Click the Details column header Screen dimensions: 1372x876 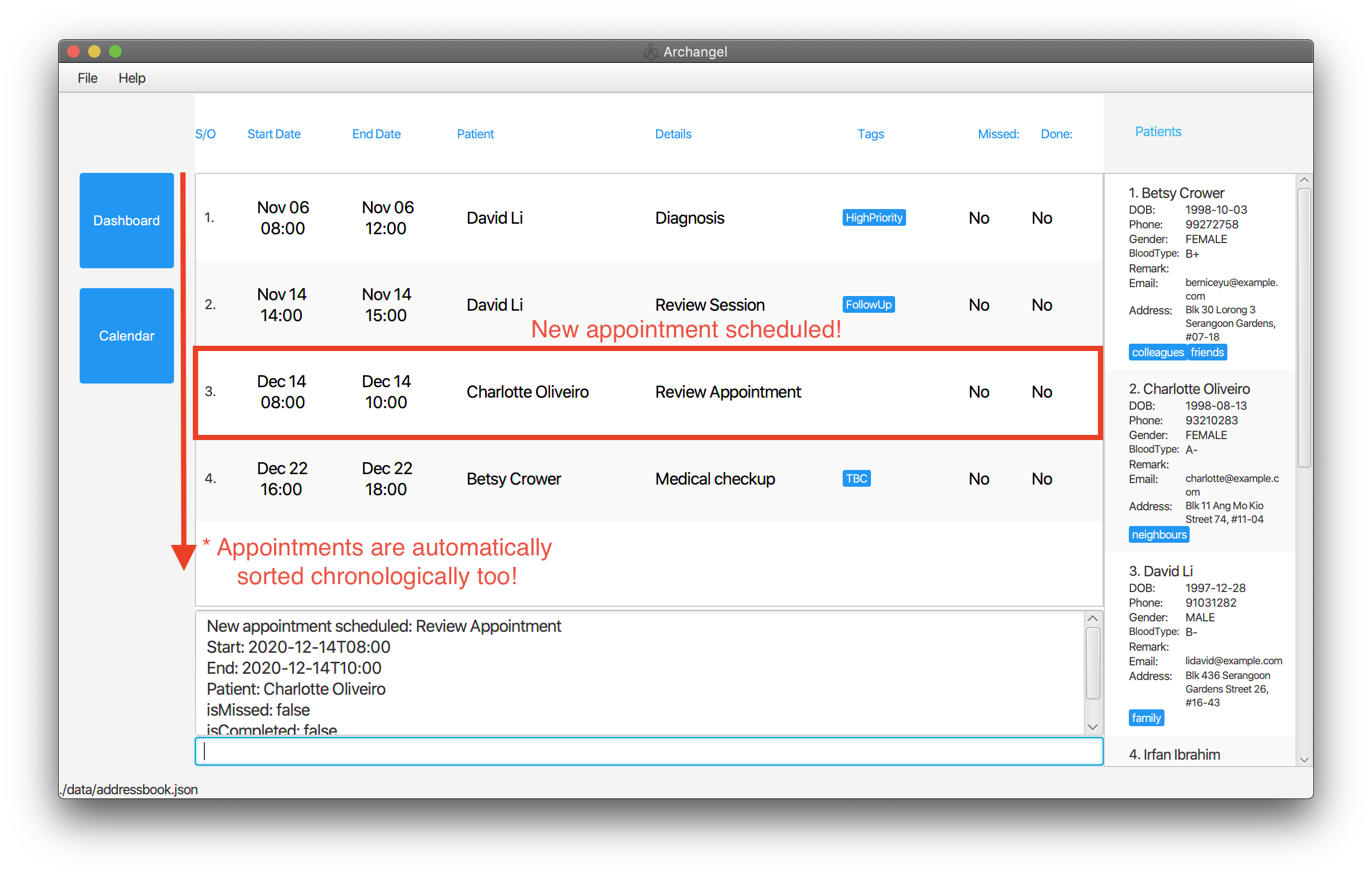point(673,134)
